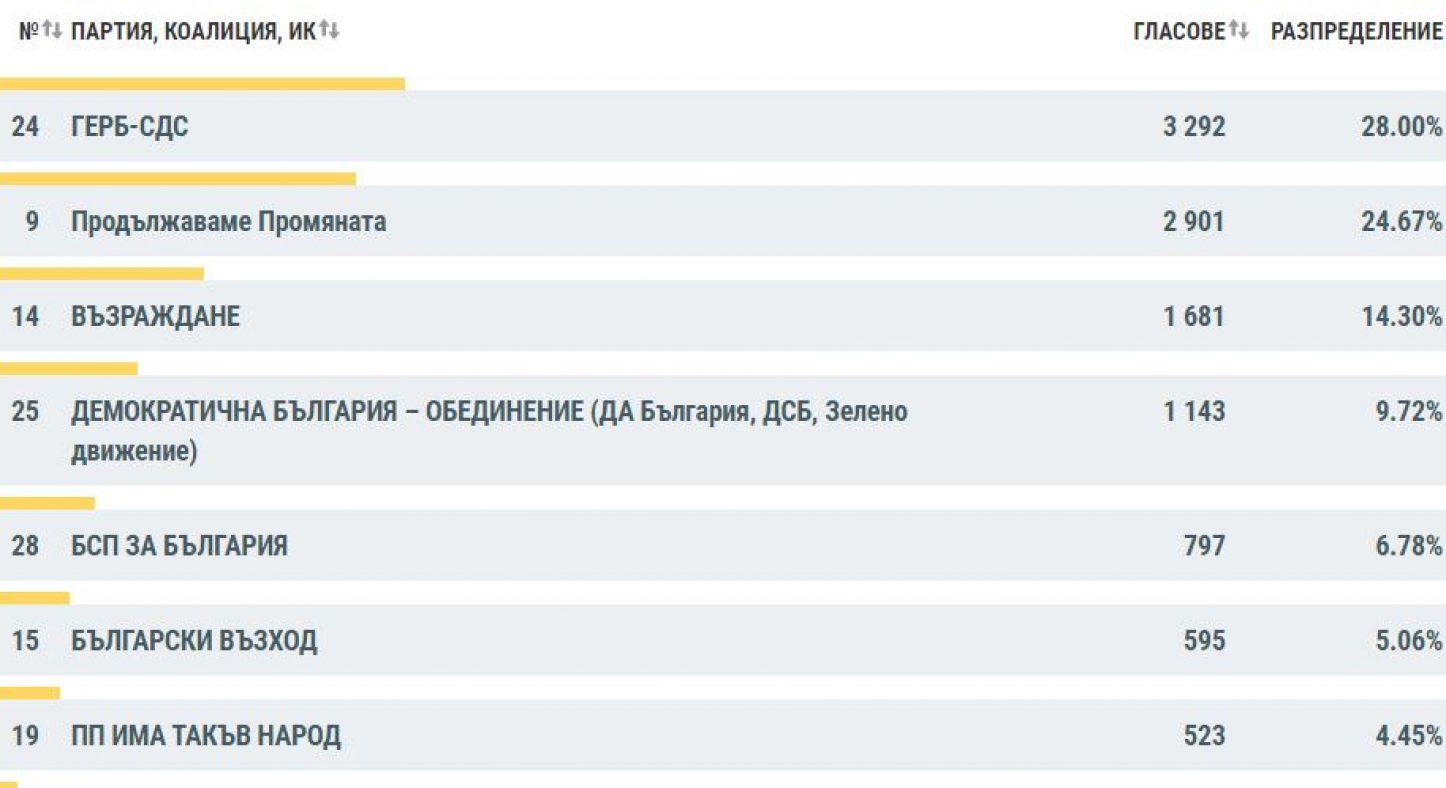Click yellow result bar above Продължаваме Промяната

pos(178,179)
